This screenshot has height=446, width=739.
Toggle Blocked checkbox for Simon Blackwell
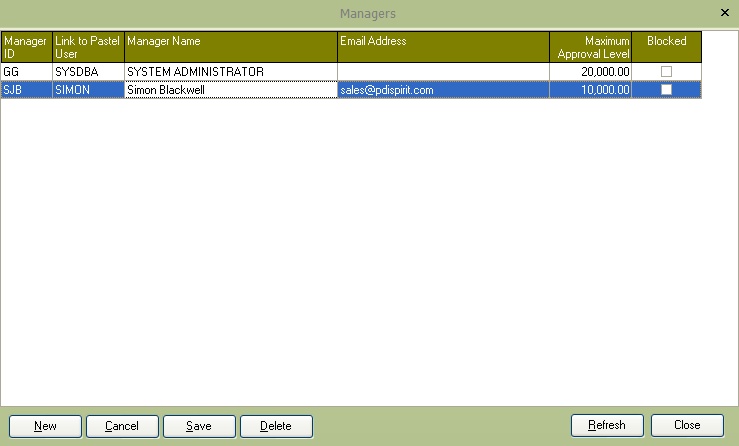tap(666, 90)
